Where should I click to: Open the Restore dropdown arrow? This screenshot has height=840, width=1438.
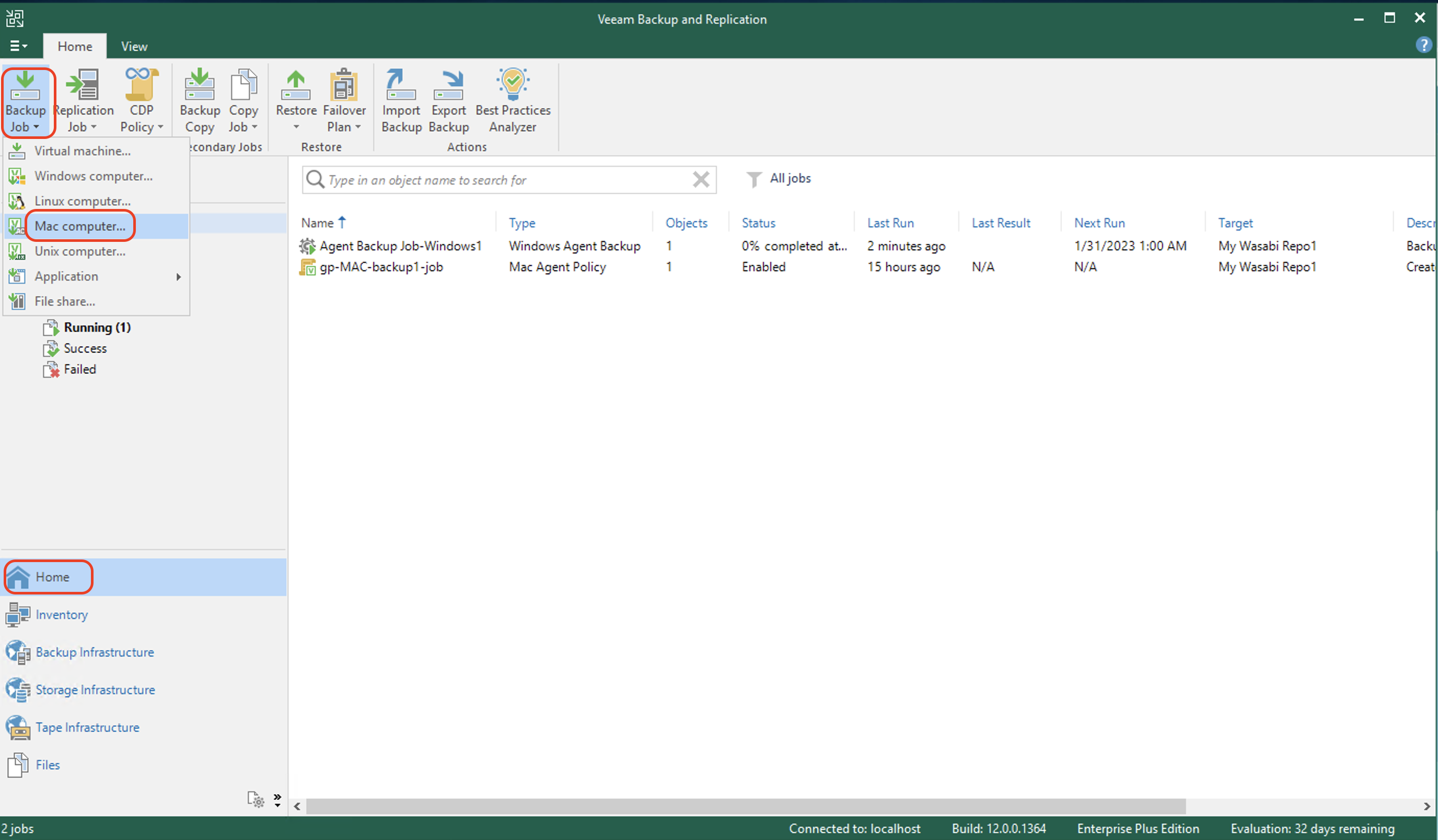[296, 127]
